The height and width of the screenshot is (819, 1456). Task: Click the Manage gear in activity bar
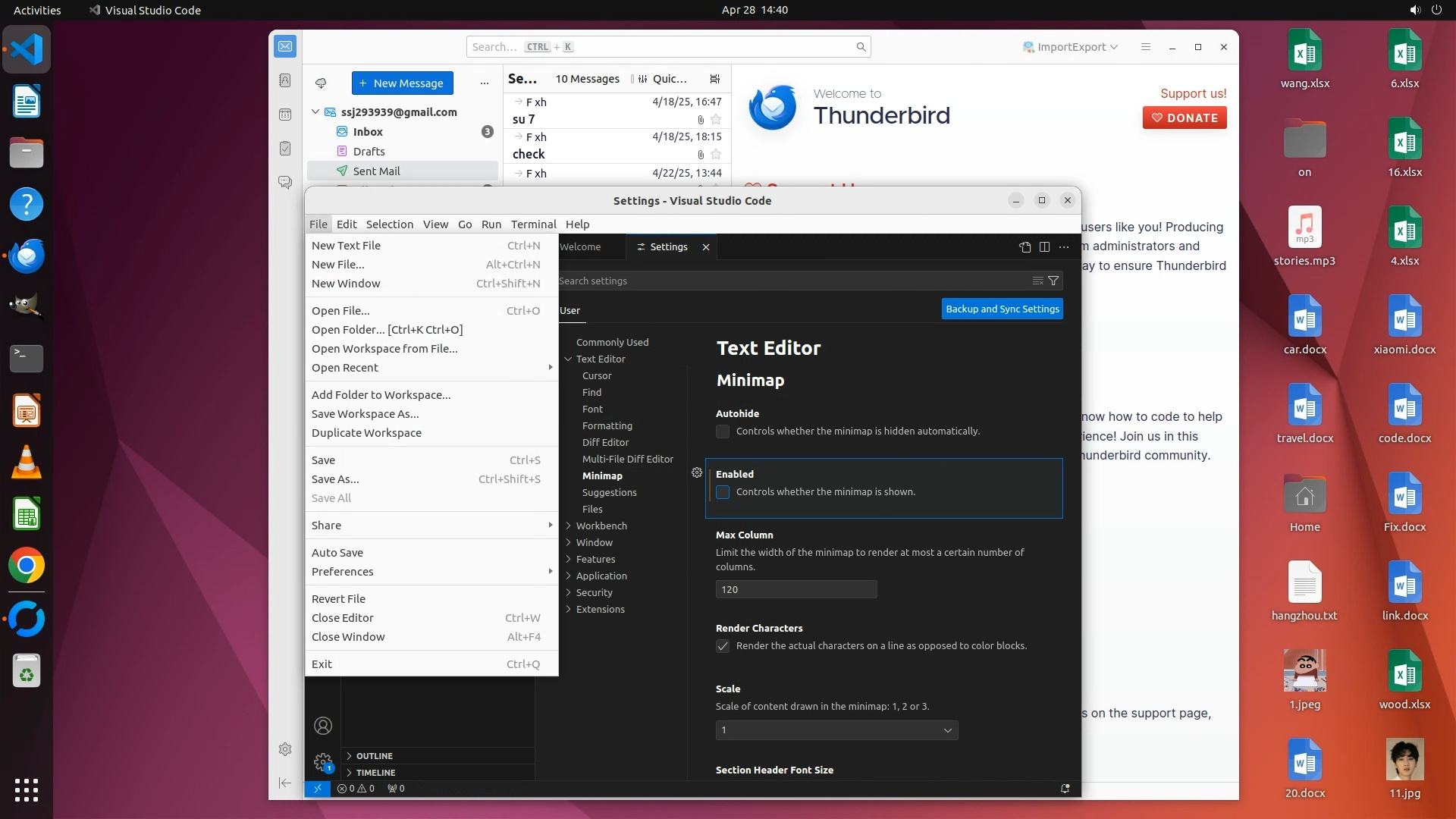pyautogui.click(x=323, y=761)
